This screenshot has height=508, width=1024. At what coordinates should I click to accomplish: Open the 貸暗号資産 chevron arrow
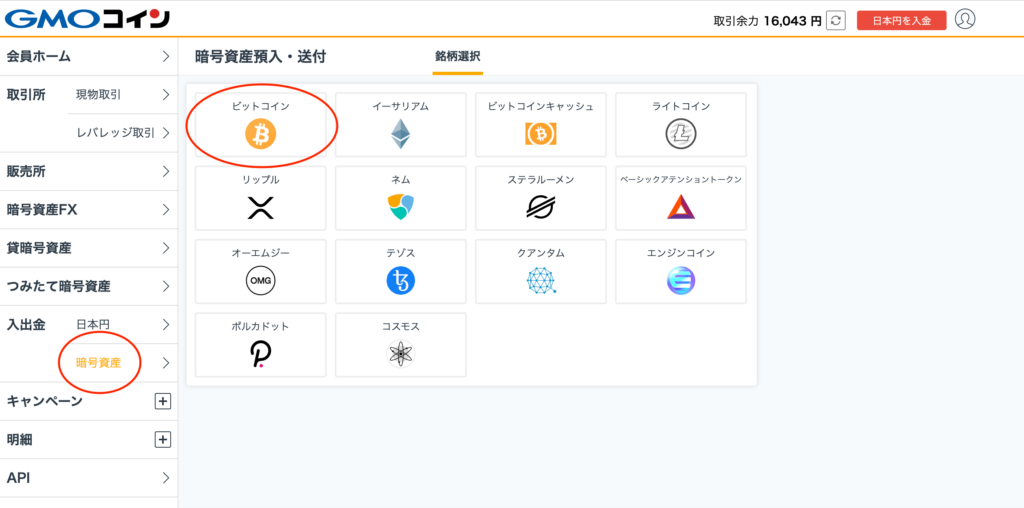tap(166, 248)
